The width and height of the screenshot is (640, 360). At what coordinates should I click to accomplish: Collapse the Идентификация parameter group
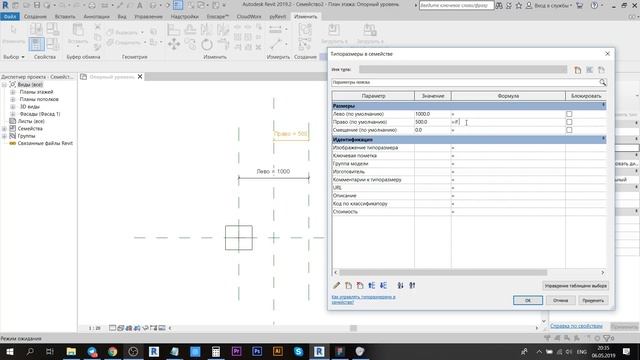tap(603, 139)
